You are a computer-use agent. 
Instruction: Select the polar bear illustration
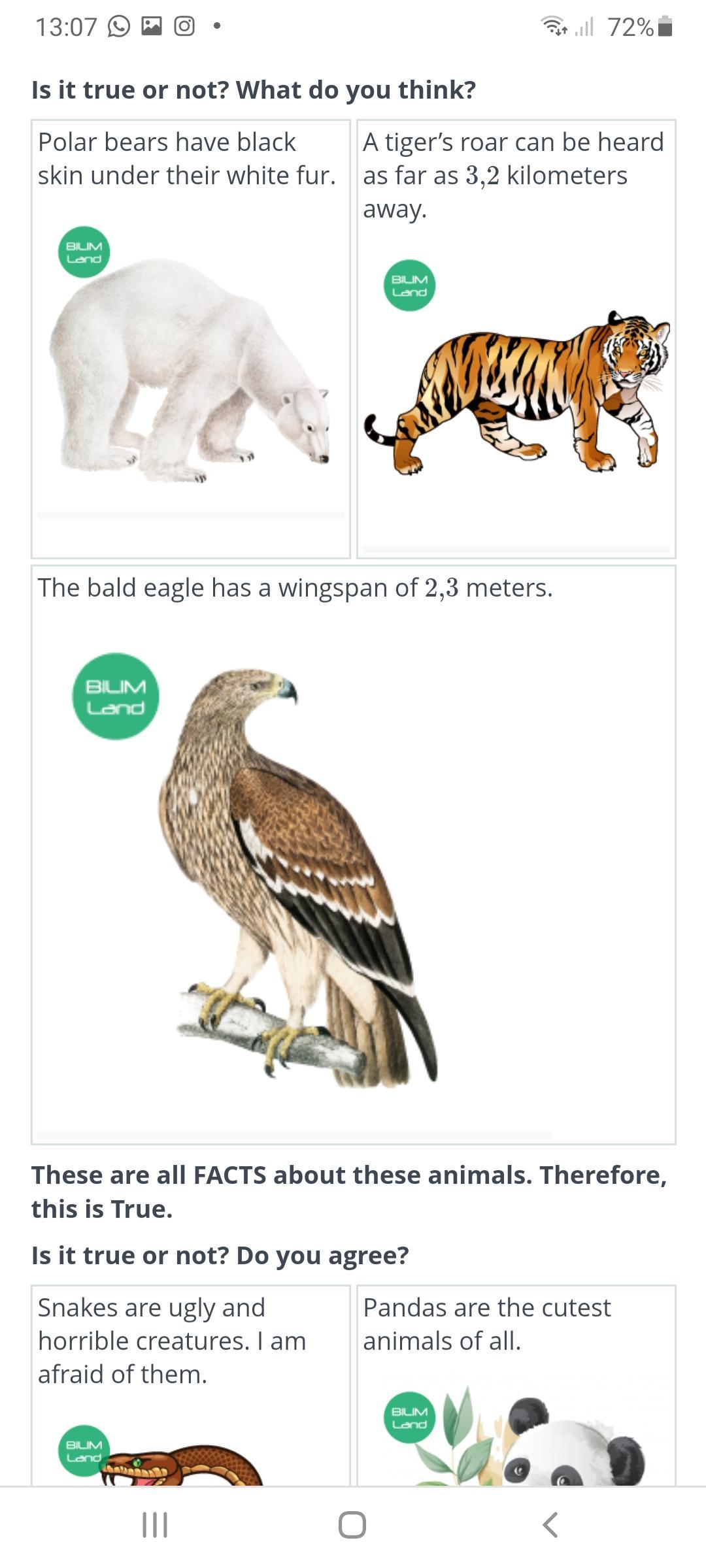[190, 370]
